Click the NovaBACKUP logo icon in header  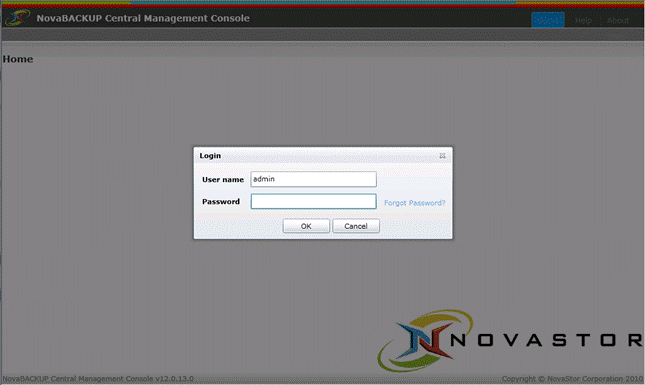pyautogui.click(x=17, y=18)
